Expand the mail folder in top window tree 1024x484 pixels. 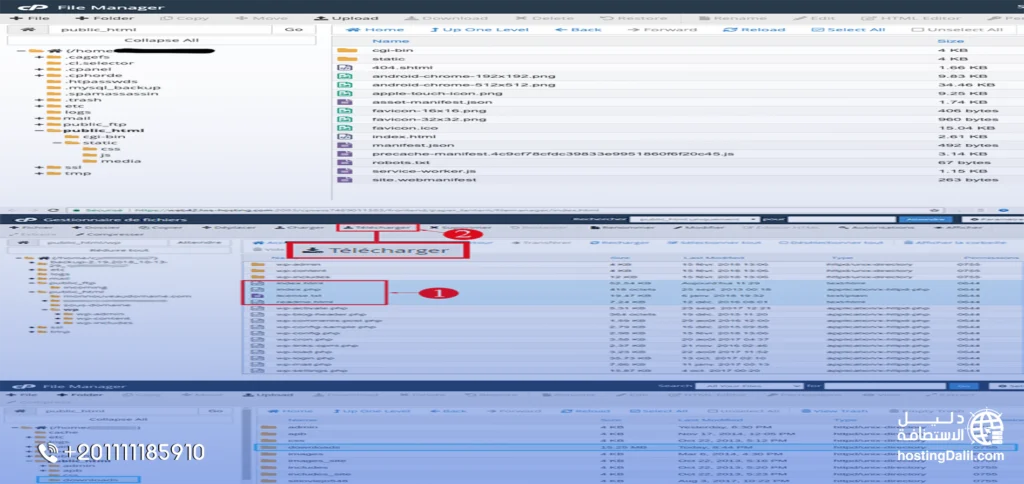coord(40,118)
